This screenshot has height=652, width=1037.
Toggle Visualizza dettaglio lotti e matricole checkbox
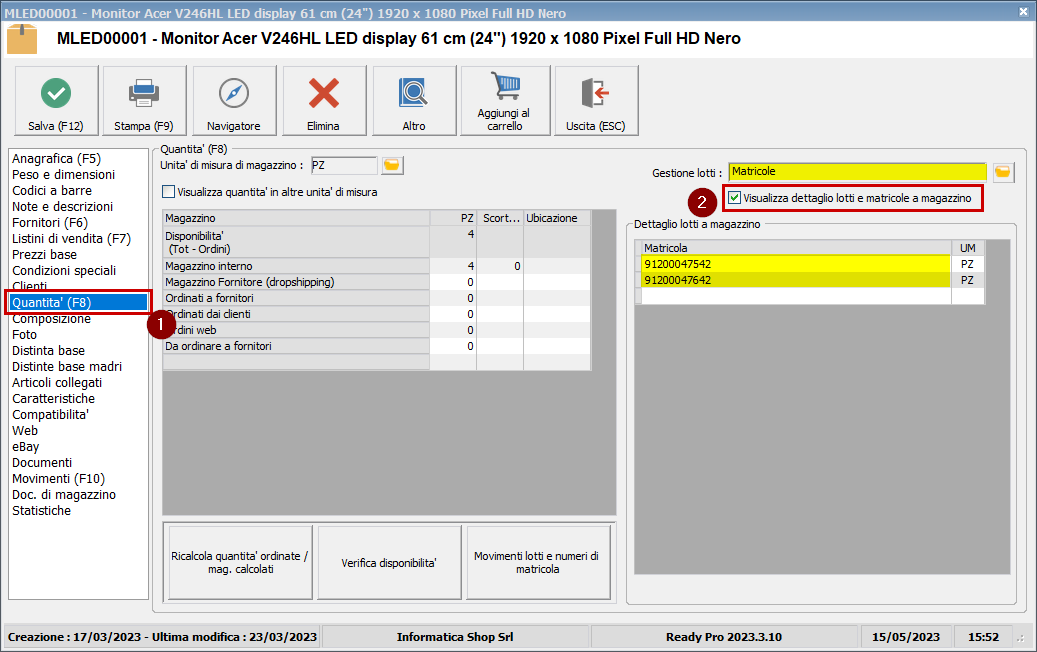[x=734, y=198]
